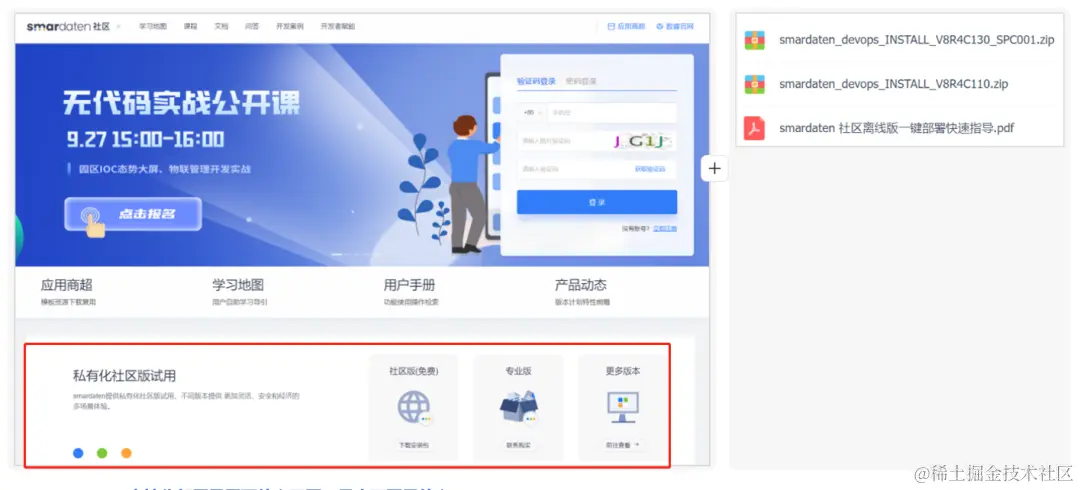Click zip icon for V8R4C110 file
Image resolution: width=1080 pixels, height=490 pixels.
point(754,84)
